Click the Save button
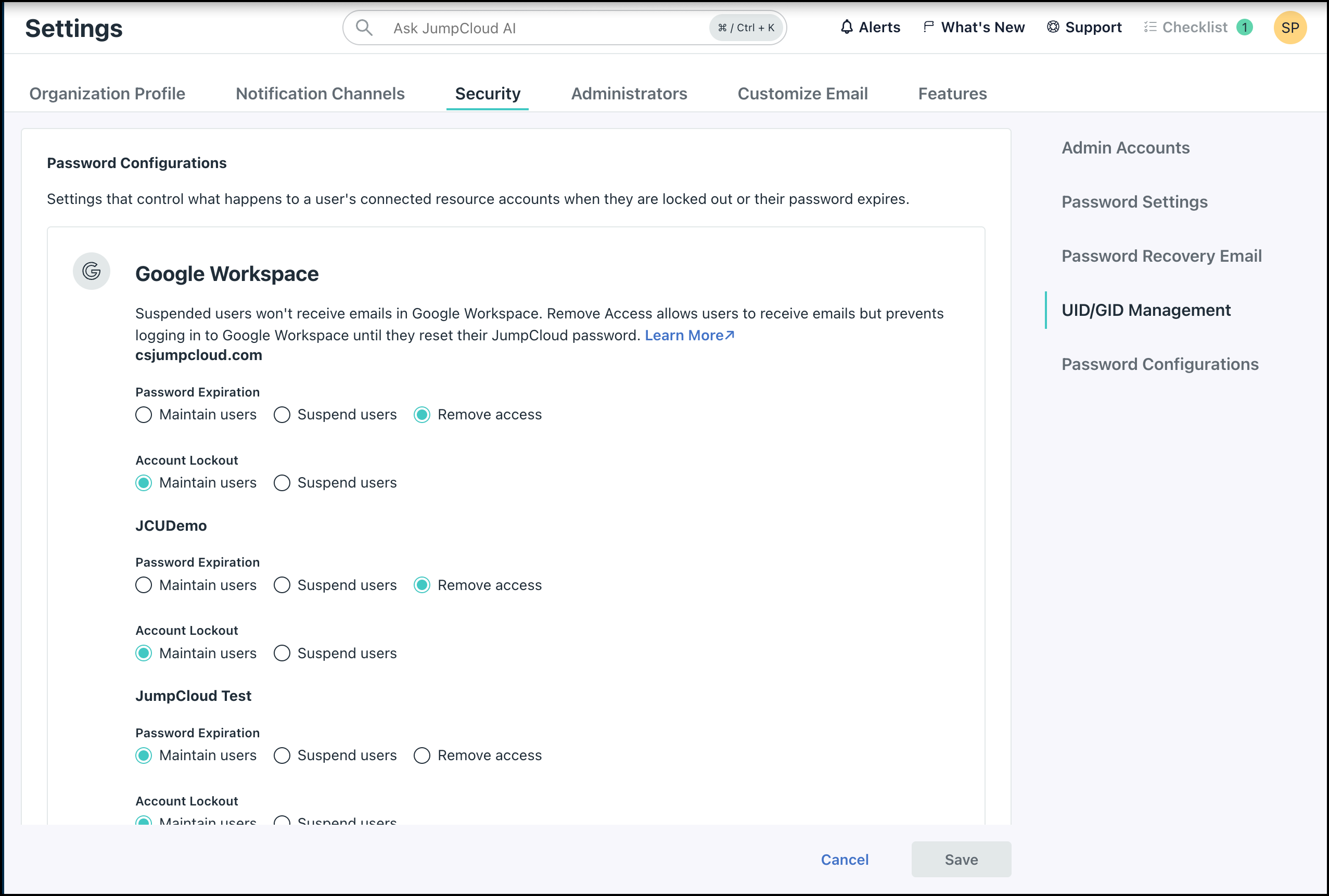Screen dimensions: 1329x896 pos(961,860)
